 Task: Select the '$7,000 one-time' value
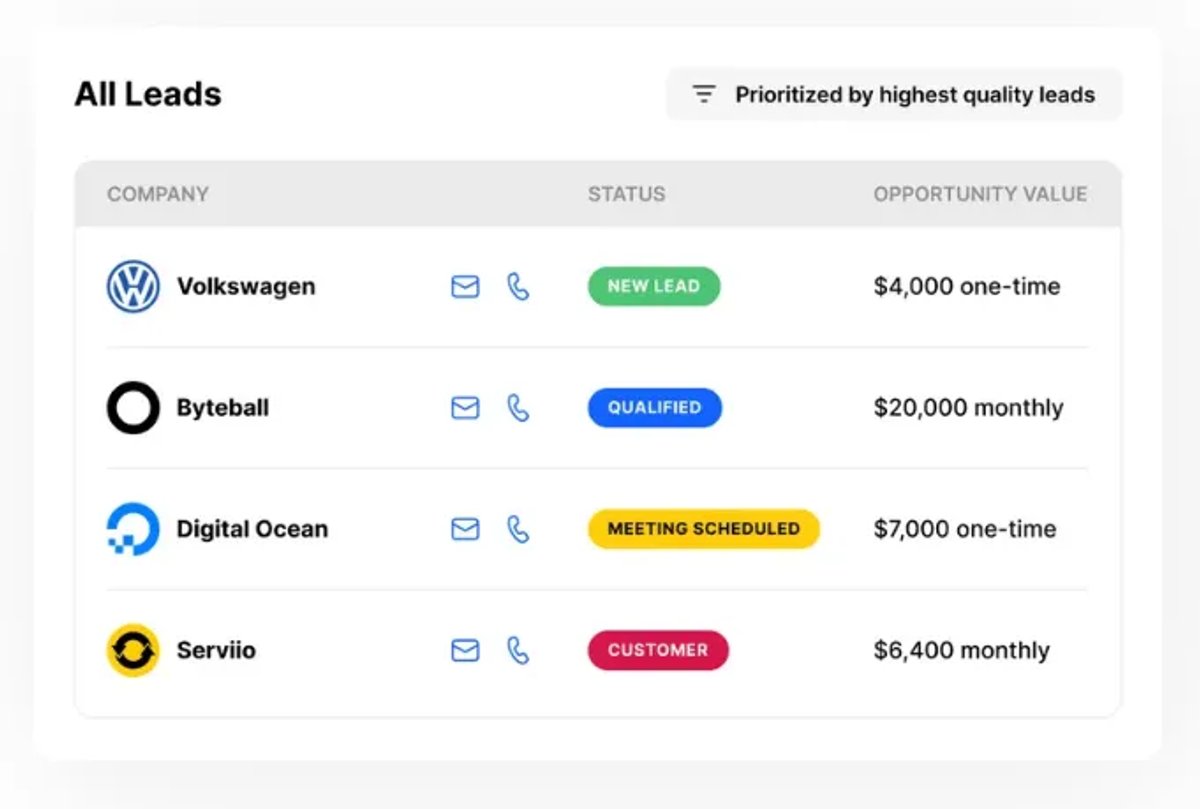click(965, 529)
